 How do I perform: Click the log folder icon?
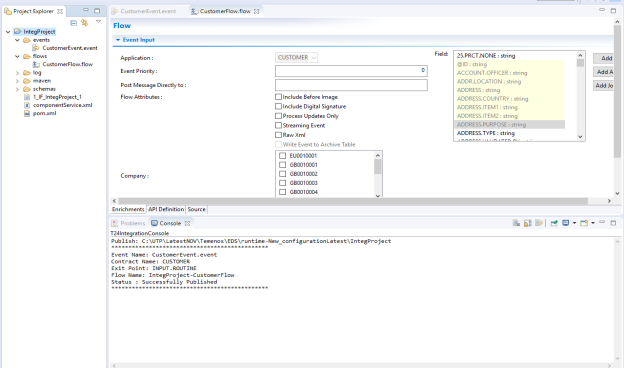(27, 73)
